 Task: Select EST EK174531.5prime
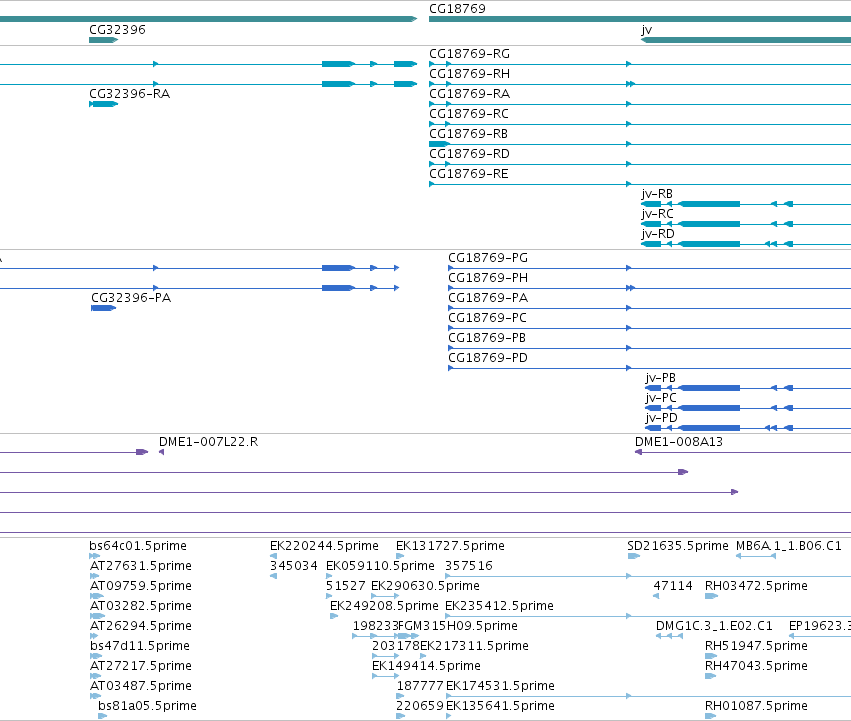click(500, 686)
